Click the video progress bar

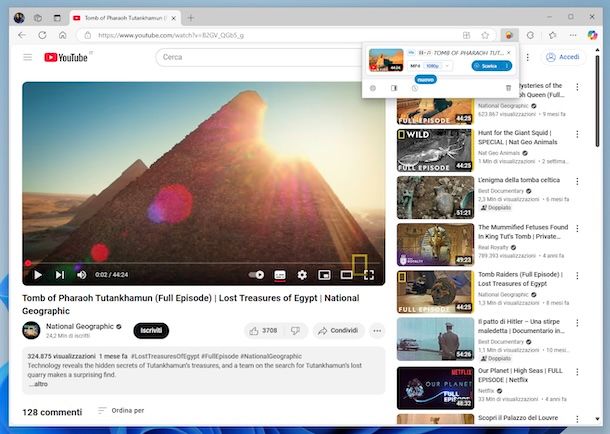(x=203, y=263)
